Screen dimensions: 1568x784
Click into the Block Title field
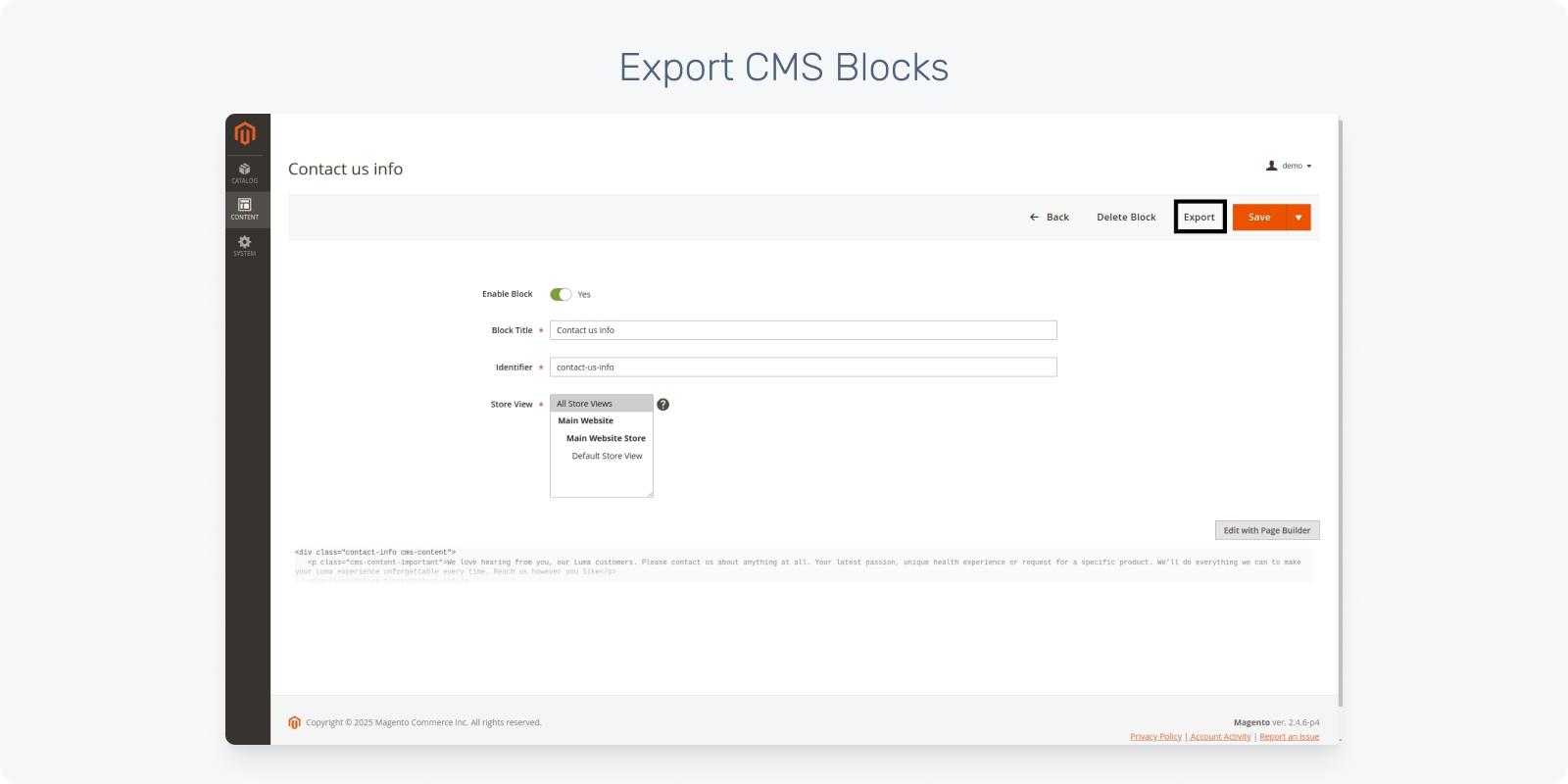(803, 330)
